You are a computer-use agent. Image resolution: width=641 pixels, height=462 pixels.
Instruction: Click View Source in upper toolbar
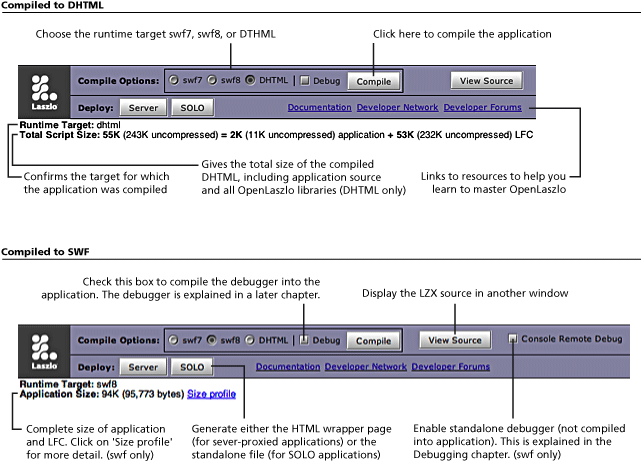click(486, 81)
